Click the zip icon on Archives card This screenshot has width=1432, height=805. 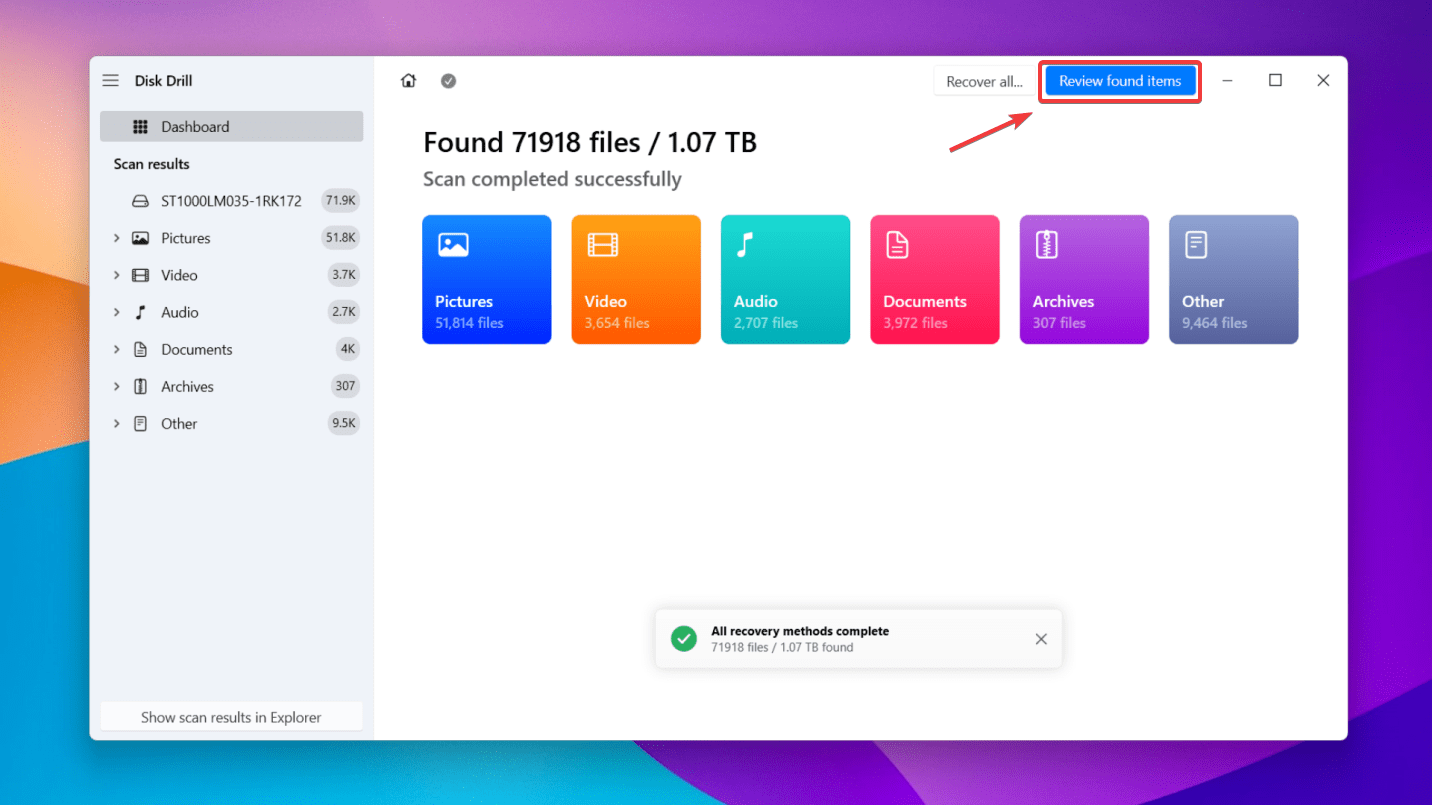(1047, 244)
